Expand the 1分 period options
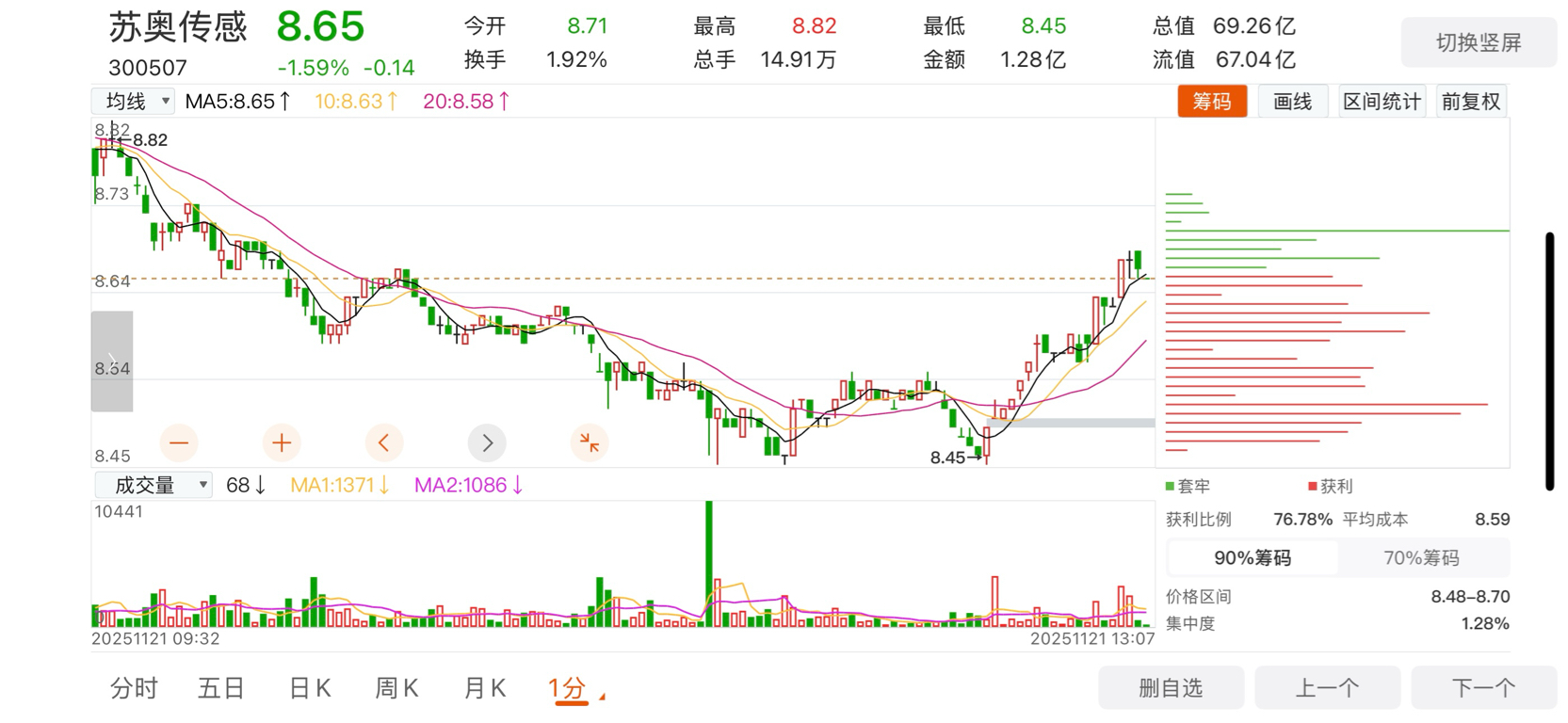 tap(575, 689)
